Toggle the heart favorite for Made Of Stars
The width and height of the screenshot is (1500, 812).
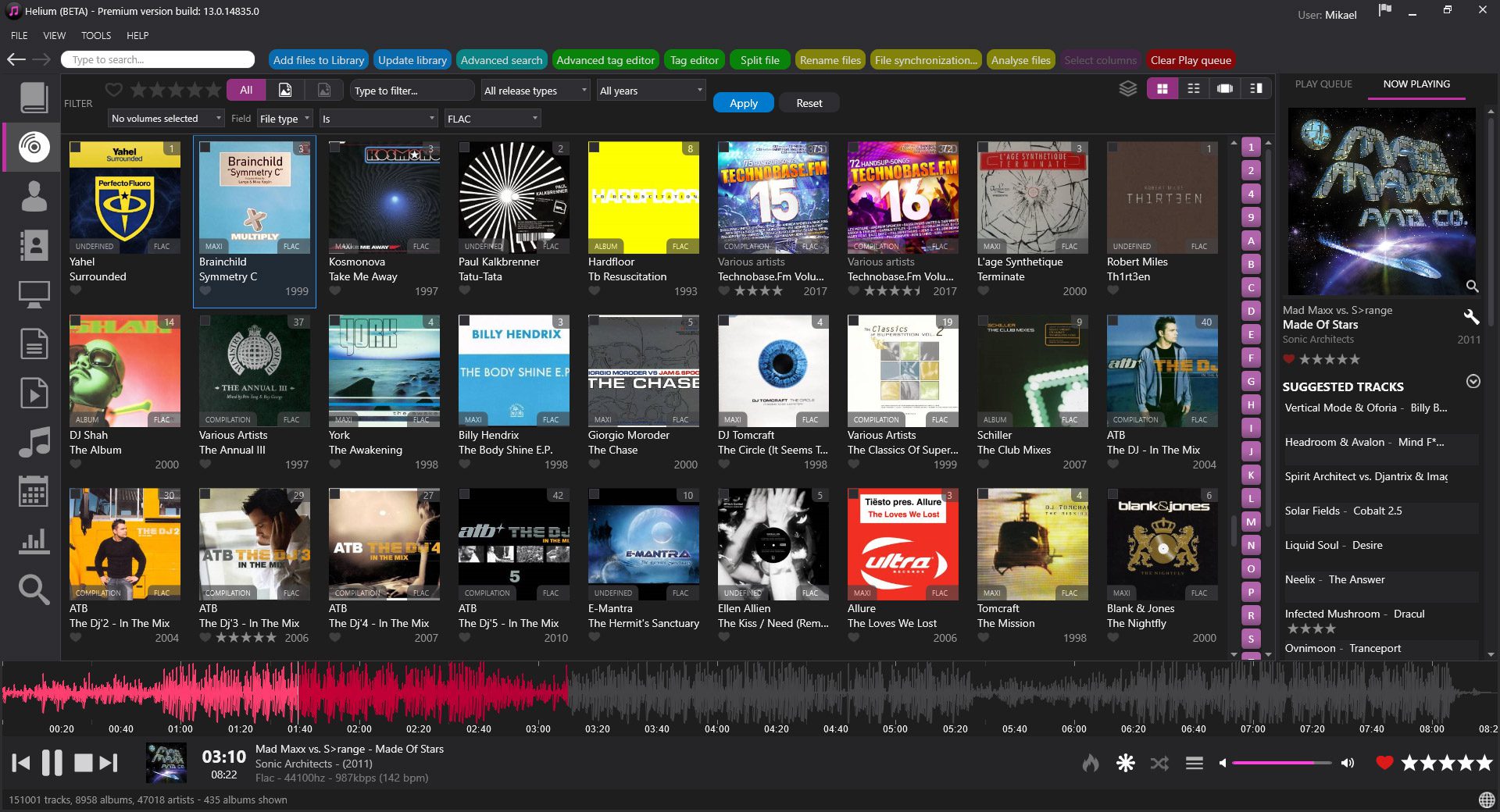tap(1290, 359)
